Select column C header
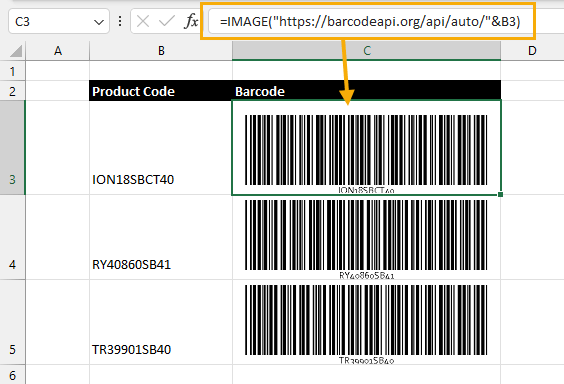 pyautogui.click(x=367, y=51)
